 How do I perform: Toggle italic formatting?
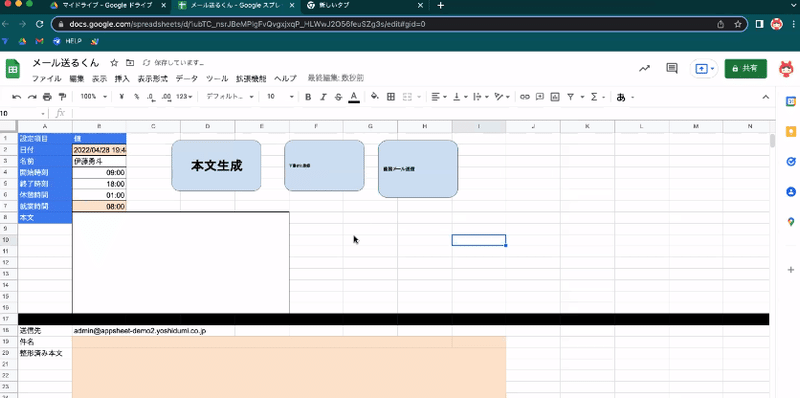pos(323,97)
